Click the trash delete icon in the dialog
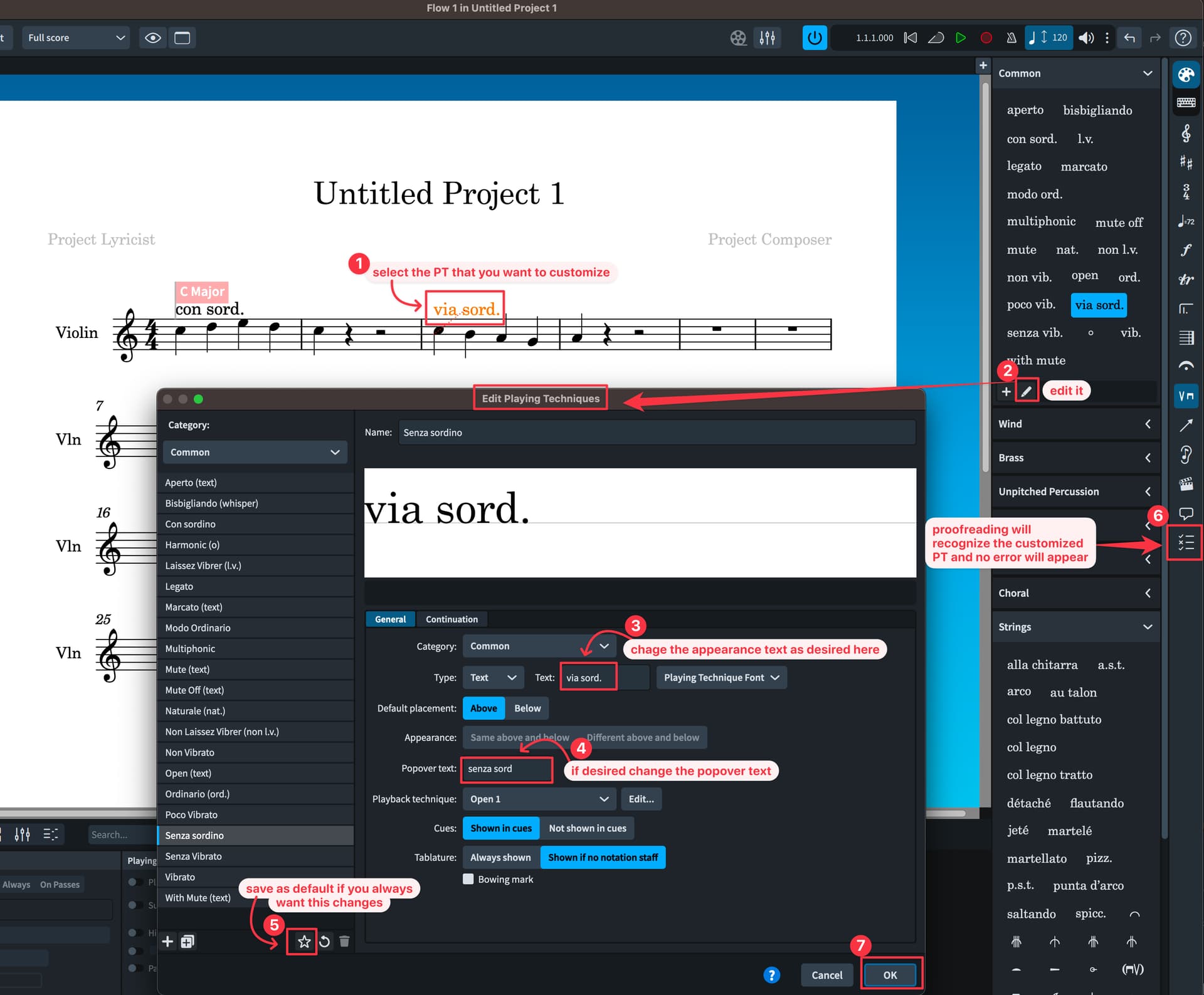The height and width of the screenshot is (995, 1204). tap(344, 941)
